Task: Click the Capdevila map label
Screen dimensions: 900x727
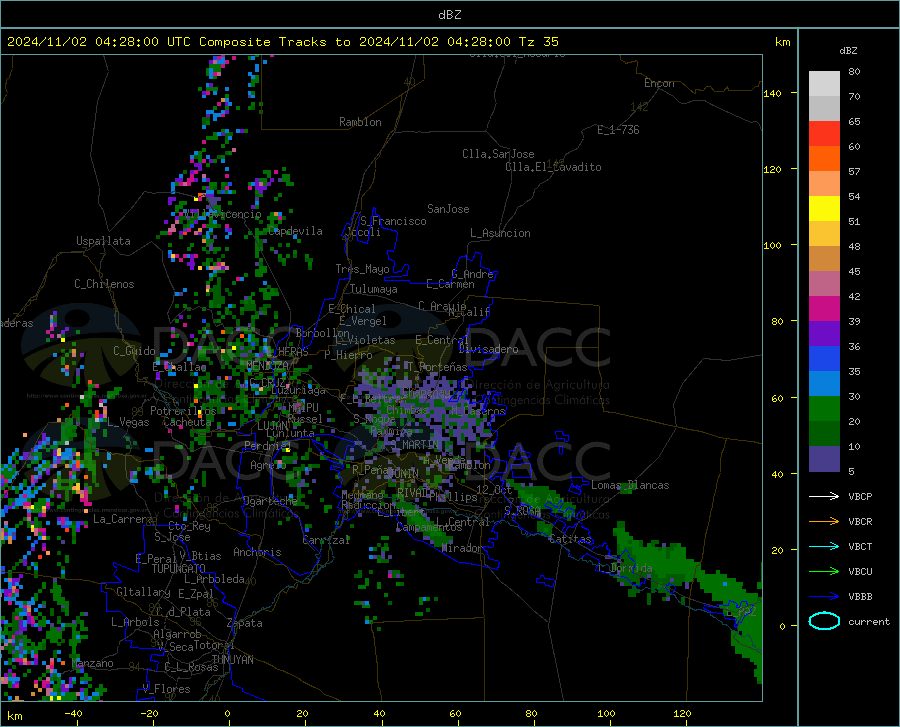Action: [x=295, y=231]
